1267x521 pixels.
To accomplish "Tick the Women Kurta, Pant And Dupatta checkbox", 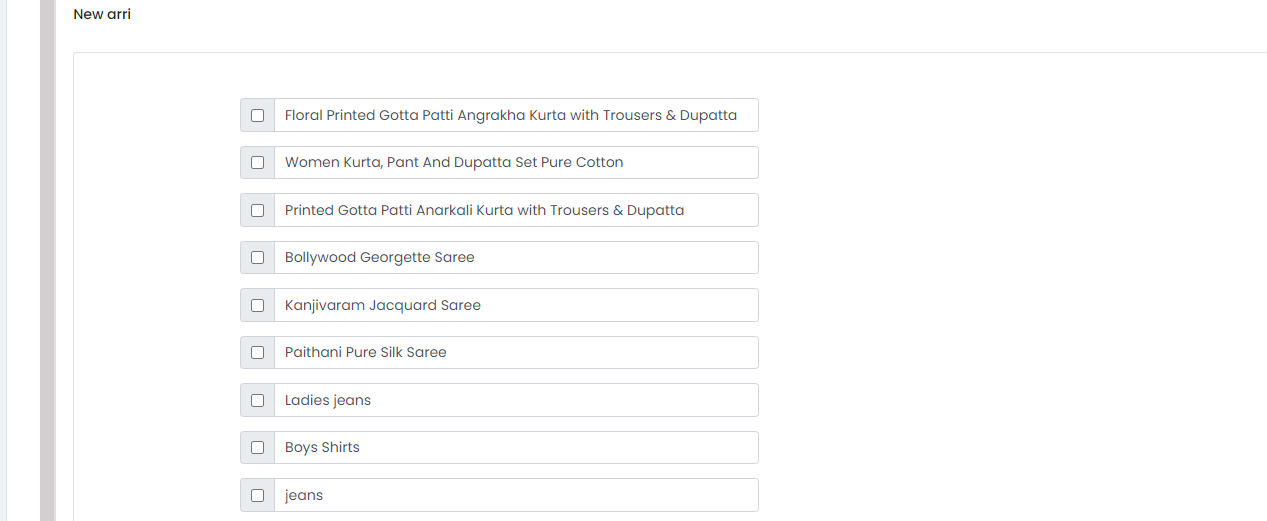I will pos(257,162).
